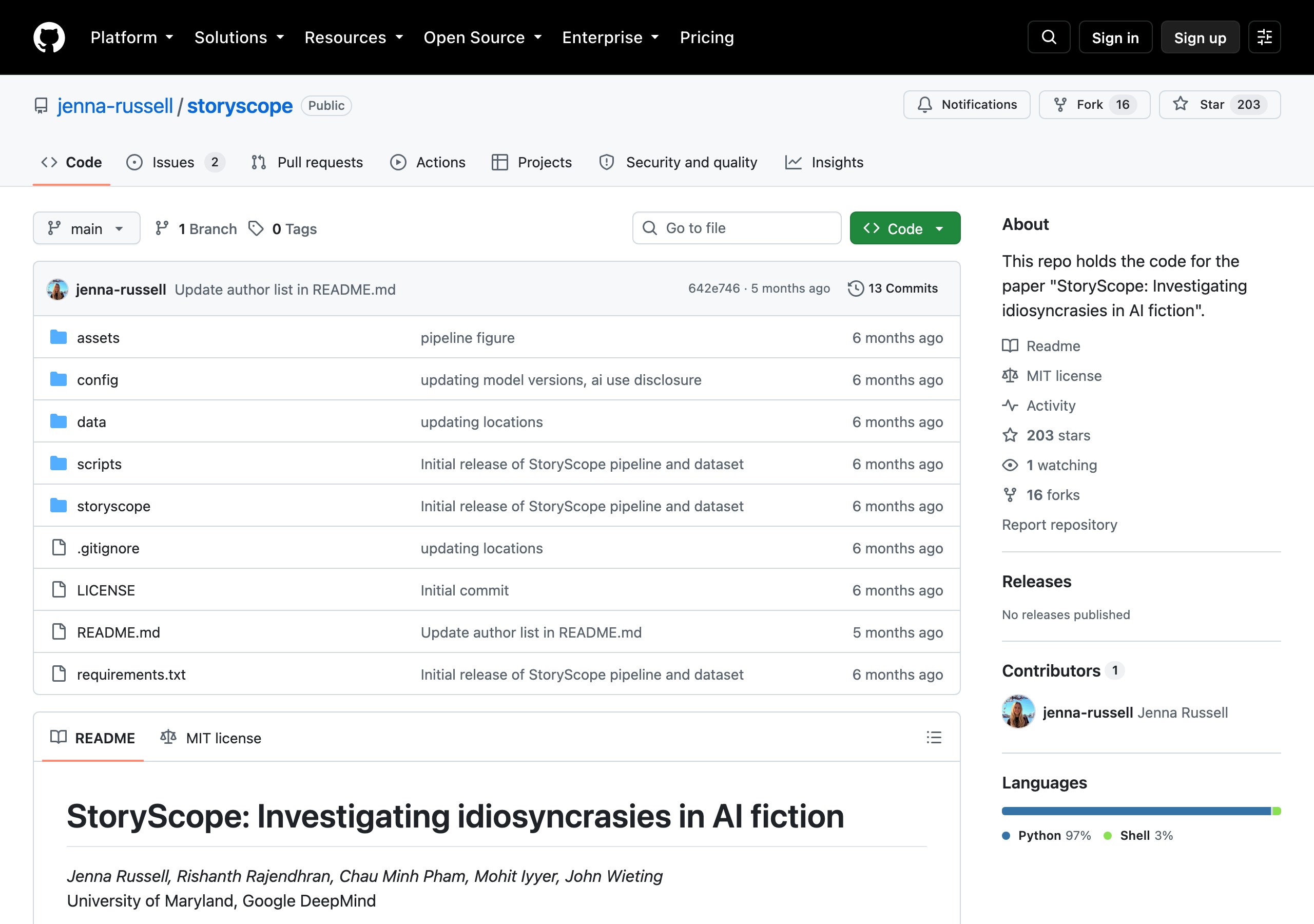Switch to the Issues tab
1314x924 pixels.
(x=175, y=163)
